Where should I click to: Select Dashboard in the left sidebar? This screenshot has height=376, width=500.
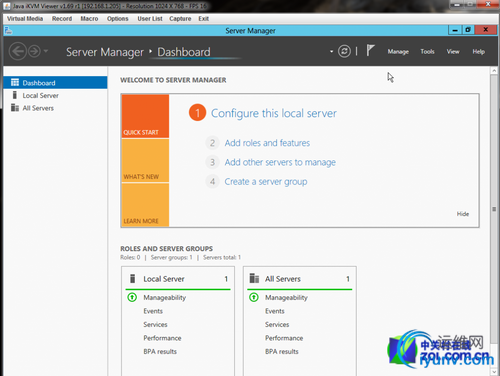(x=55, y=83)
